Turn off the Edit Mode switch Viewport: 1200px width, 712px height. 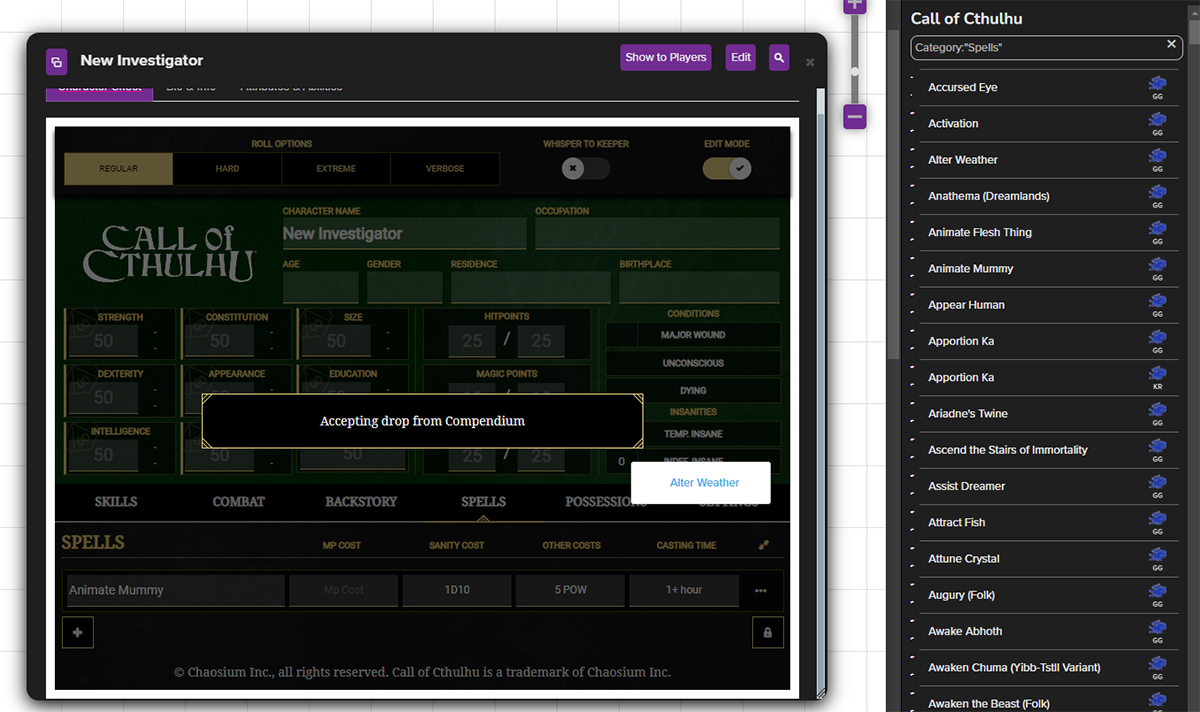pos(727,168)
